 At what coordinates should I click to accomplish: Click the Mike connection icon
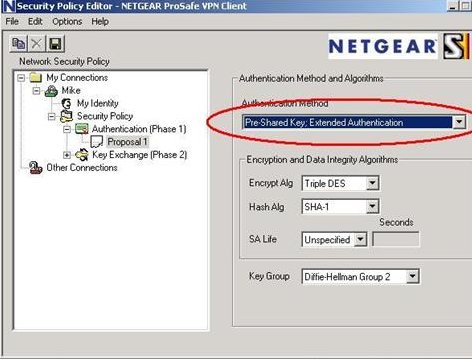click(x=51, y=91)
